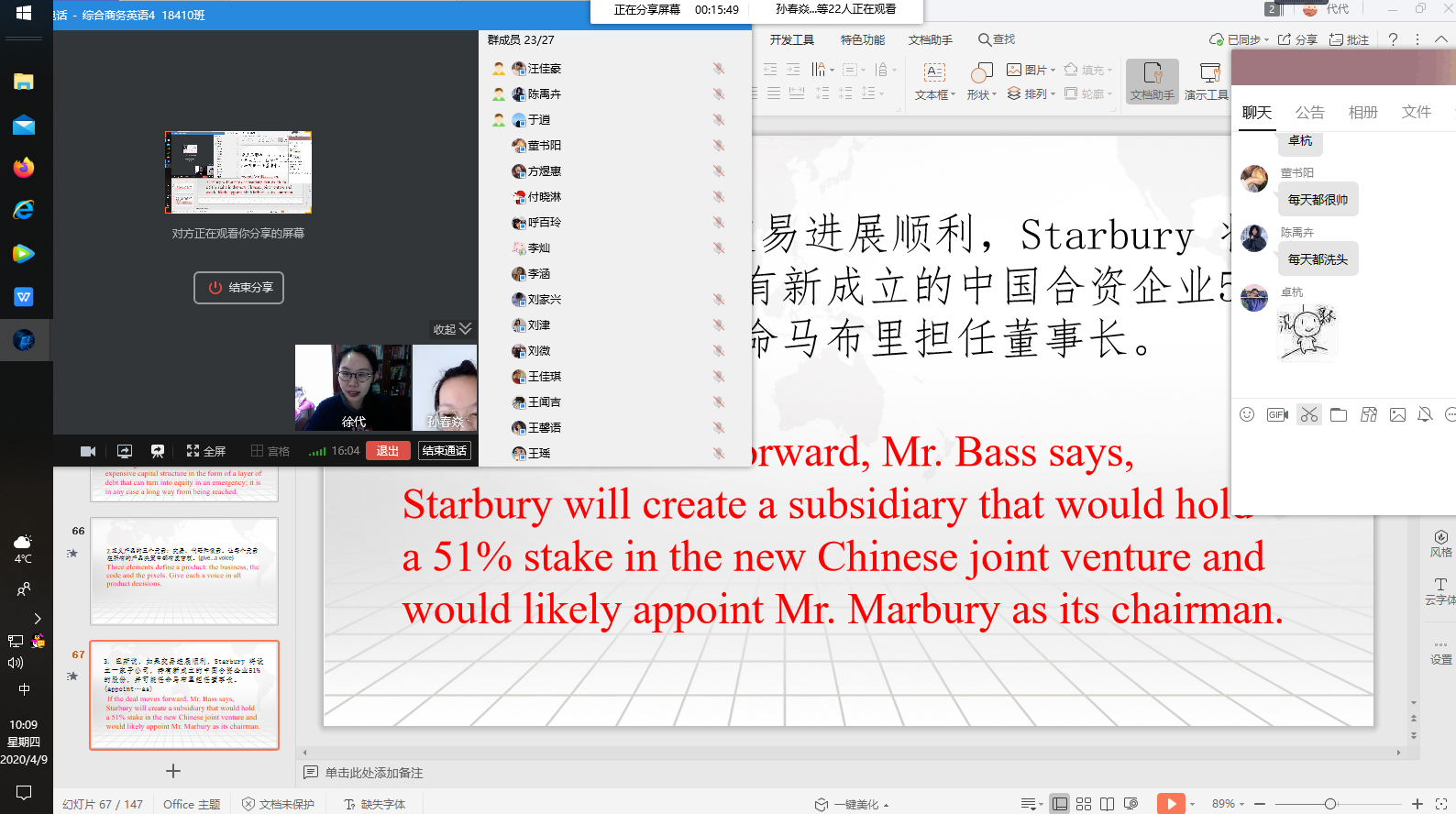Image resolution: width=1456 pixels, height=814 pixels.
Task: Click the 结束分享 stop sharing button
Action: point(239,288)
